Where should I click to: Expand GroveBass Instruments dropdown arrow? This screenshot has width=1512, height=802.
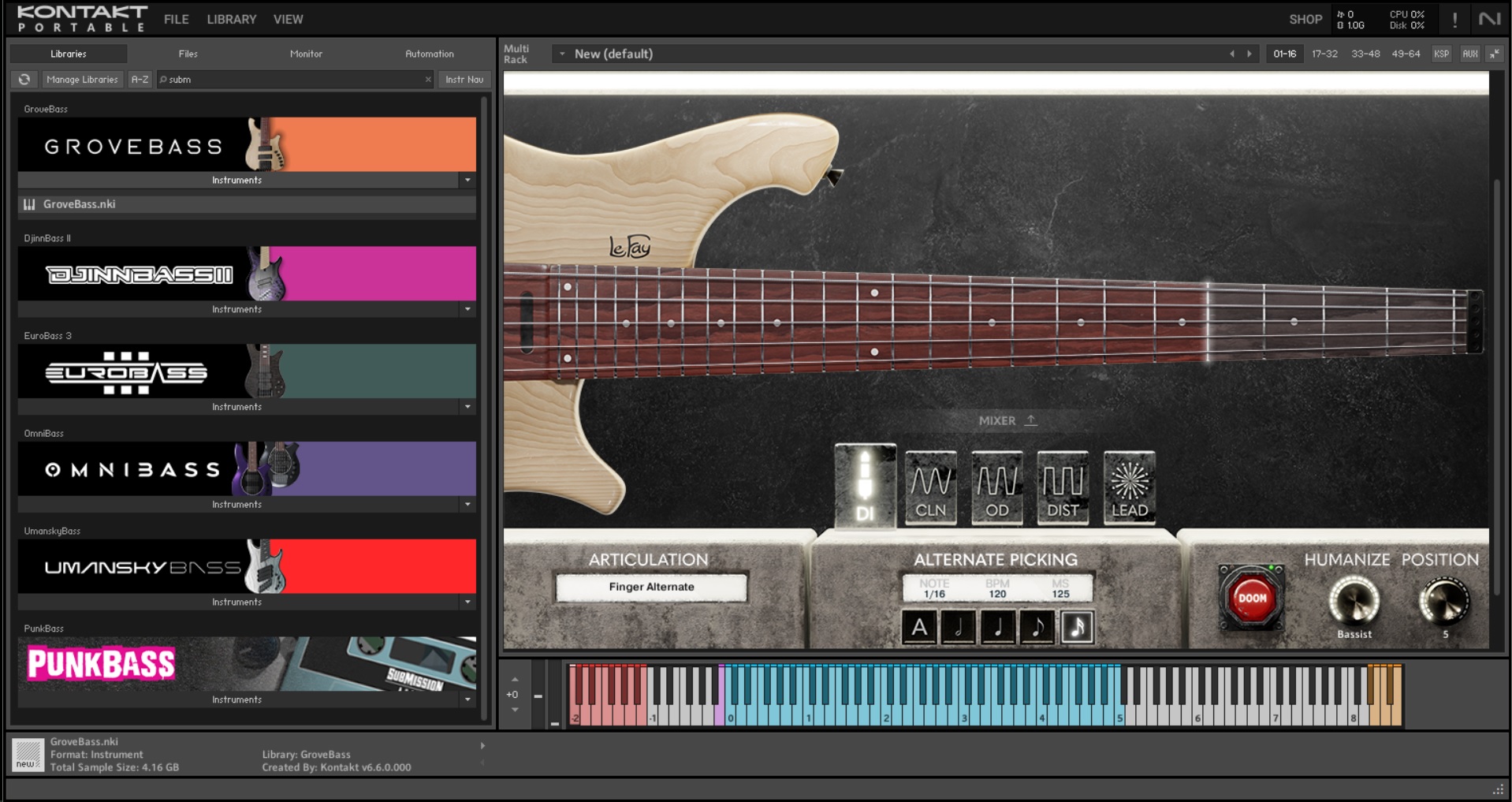coord(467,181)
